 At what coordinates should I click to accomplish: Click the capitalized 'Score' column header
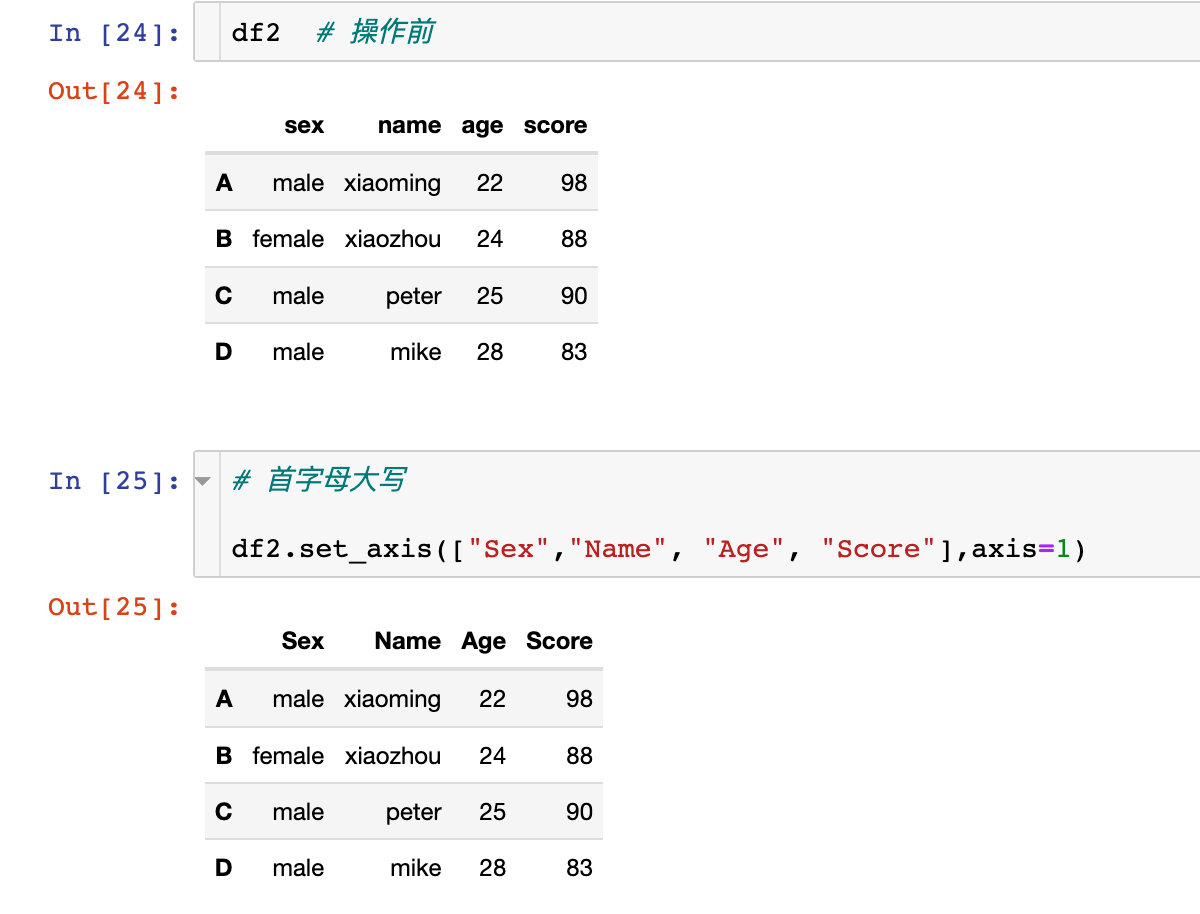[559, 641]
